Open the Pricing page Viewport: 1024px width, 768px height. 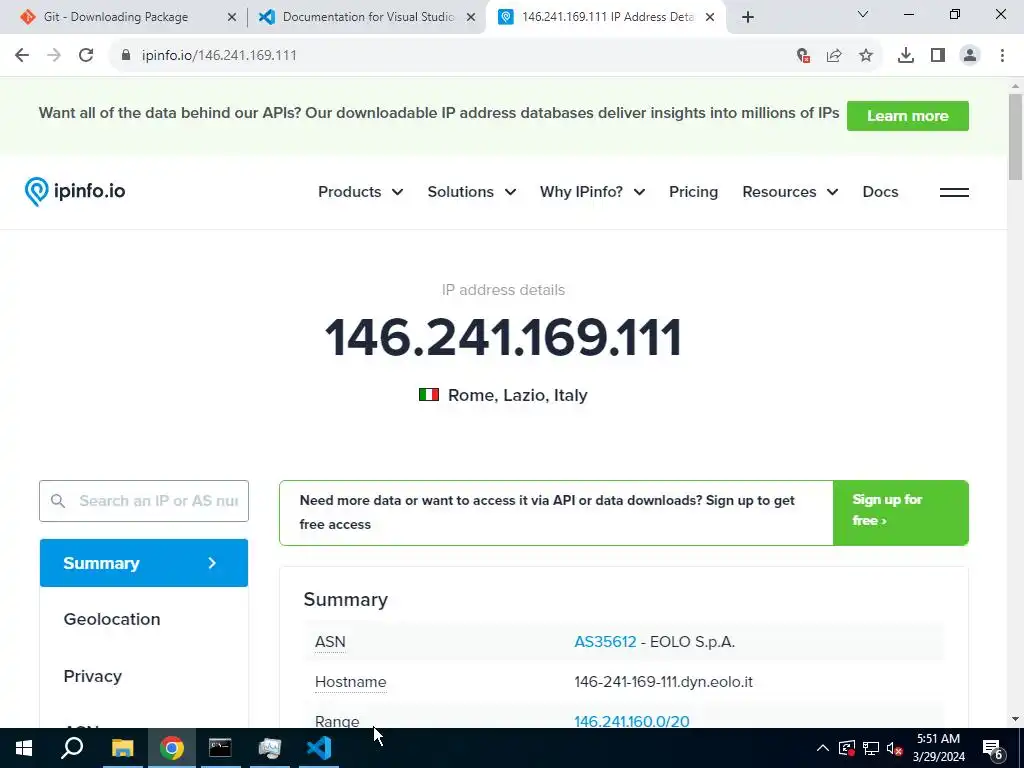point(693,192)
